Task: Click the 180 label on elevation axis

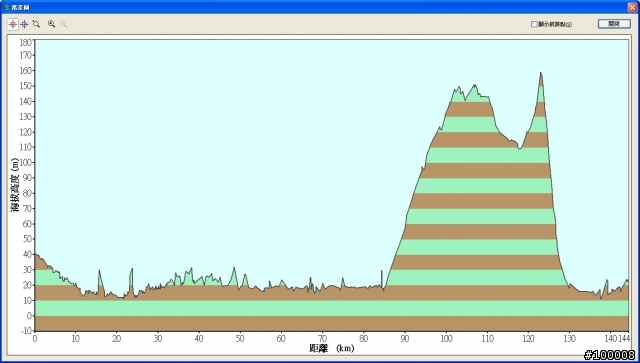Action: [26, 42]
